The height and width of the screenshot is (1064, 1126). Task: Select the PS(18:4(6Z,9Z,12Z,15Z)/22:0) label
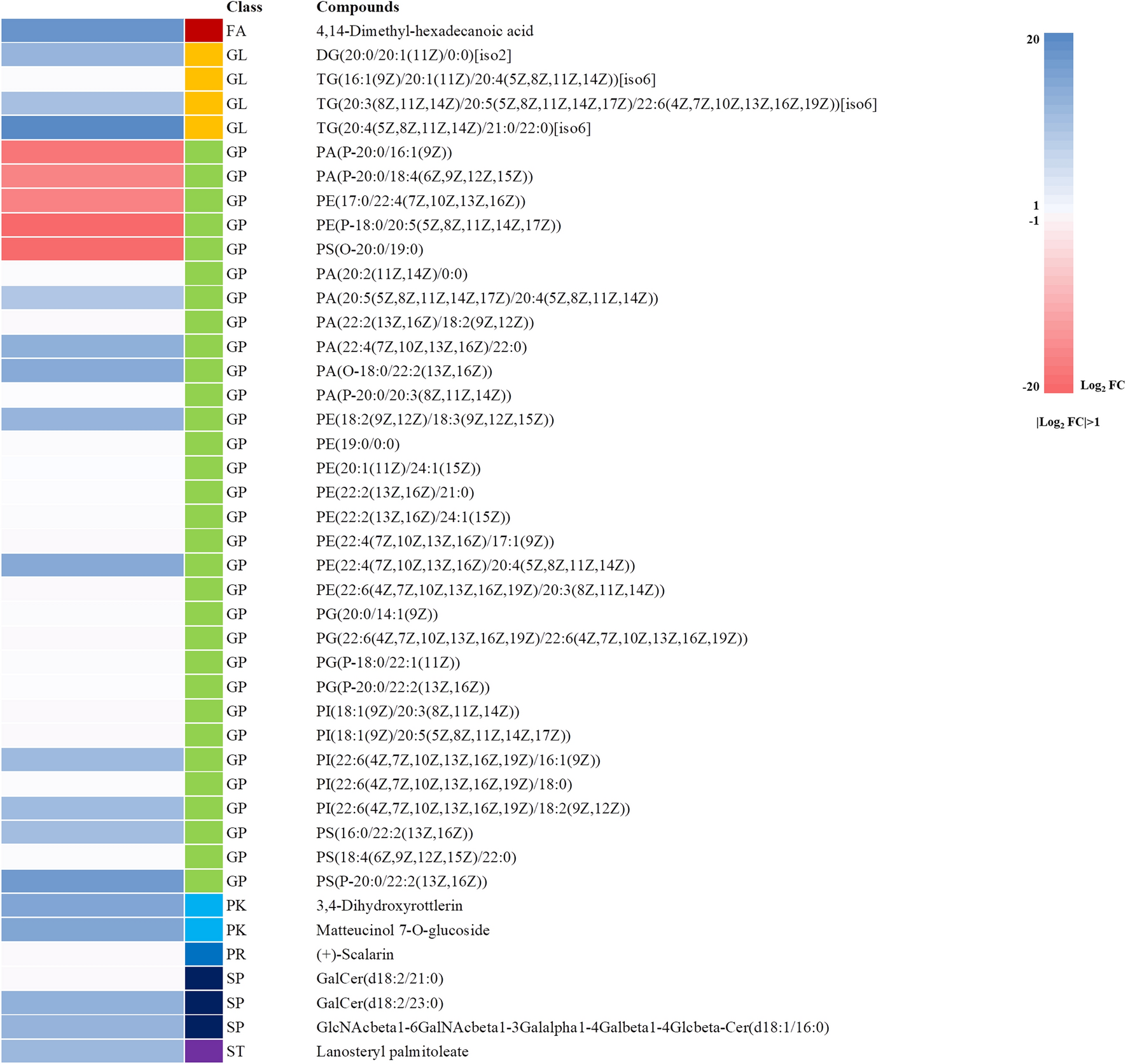416,857
